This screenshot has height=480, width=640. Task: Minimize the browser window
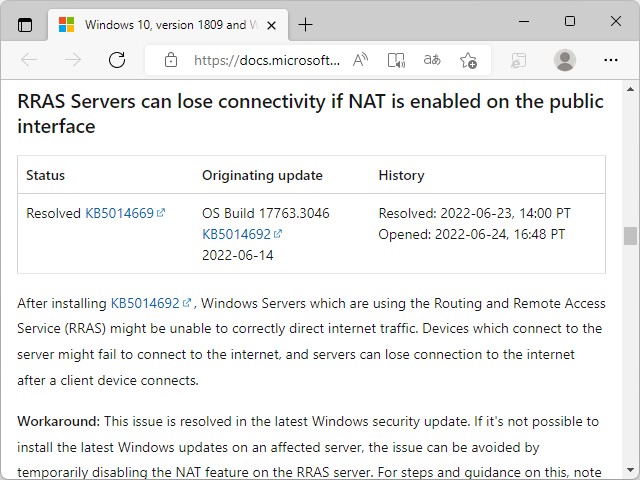tap(524, 21)
